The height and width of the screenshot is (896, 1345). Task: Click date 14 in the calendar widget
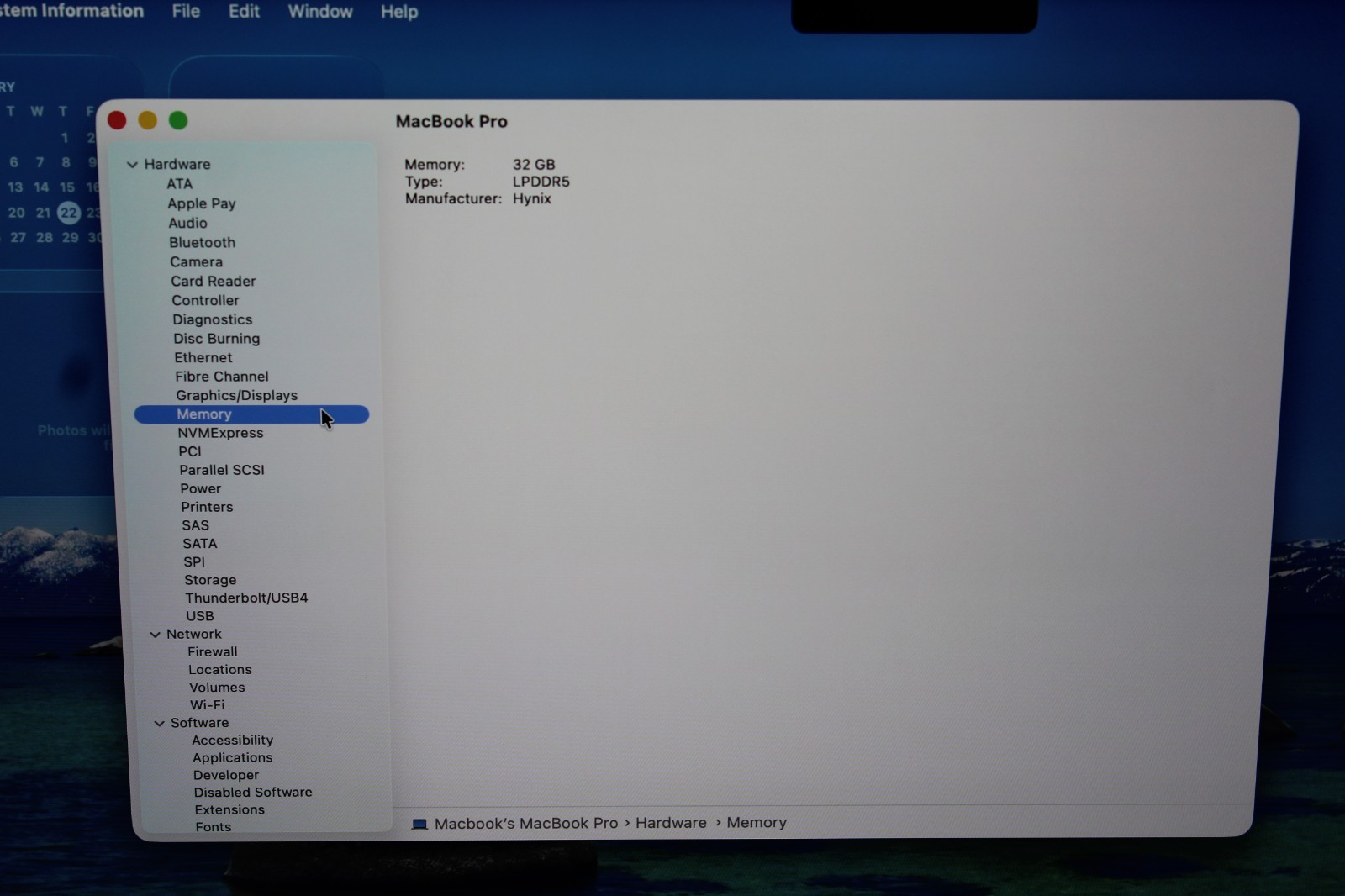(x=41, y=187)
